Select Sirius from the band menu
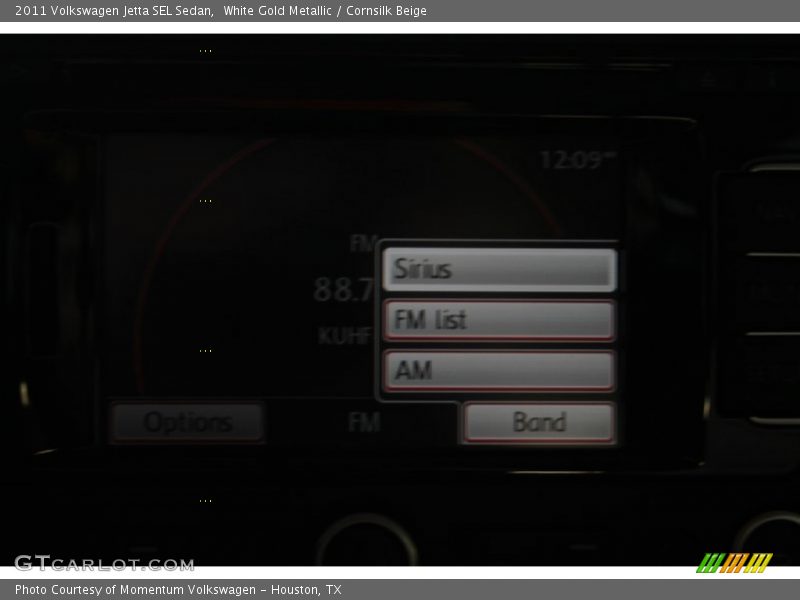 (x=497, y=267)
